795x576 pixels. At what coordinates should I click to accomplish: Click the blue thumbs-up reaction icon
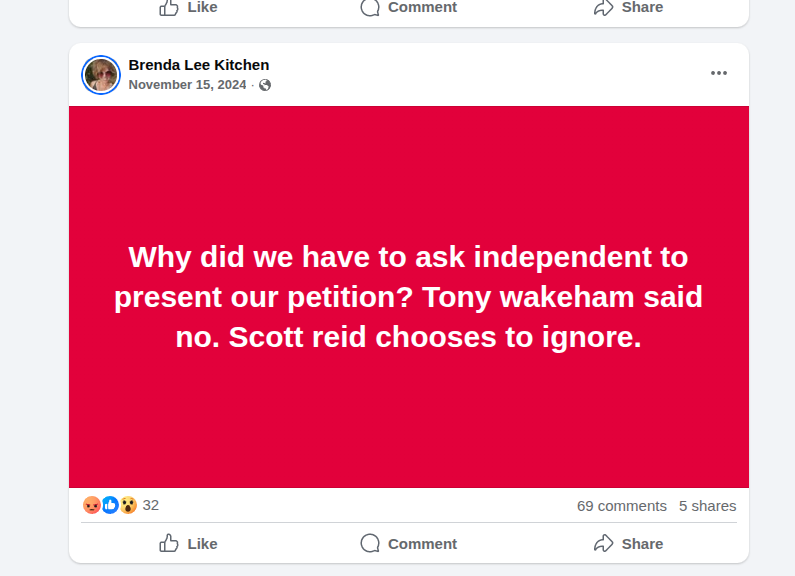tap(110, 505)
